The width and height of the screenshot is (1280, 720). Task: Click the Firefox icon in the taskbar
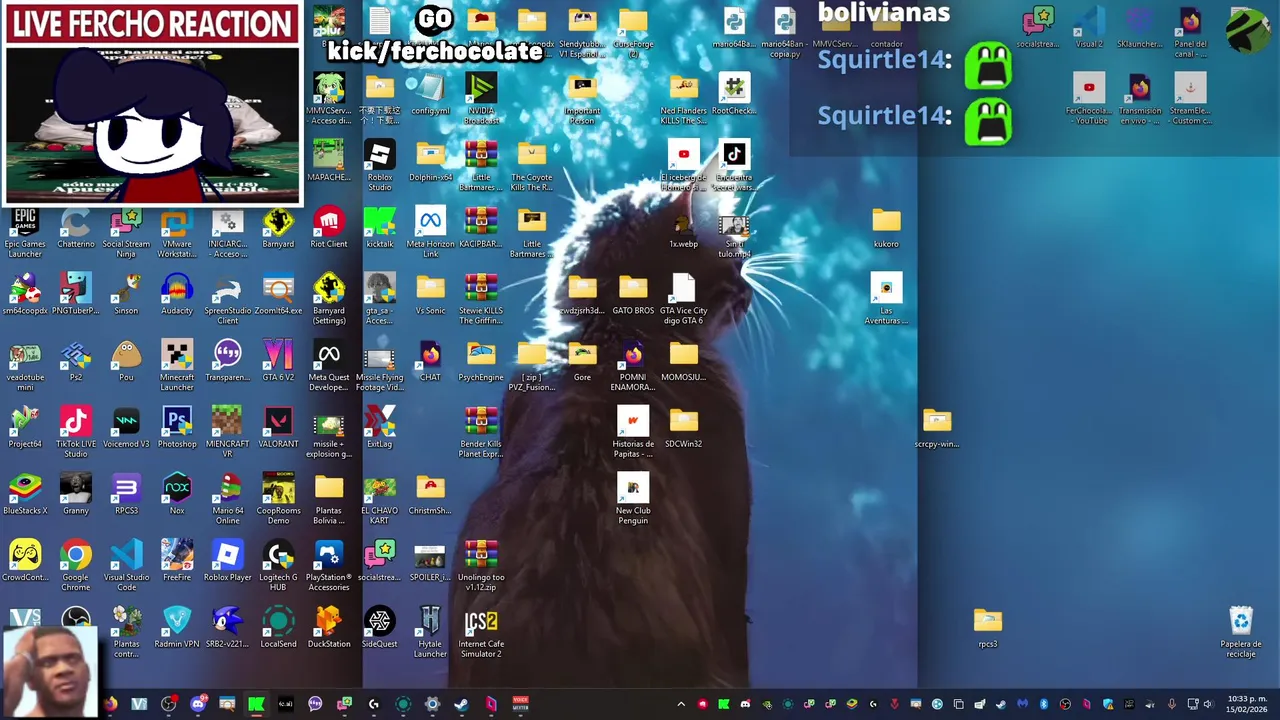pyautogui.click(x=110, y=704)
